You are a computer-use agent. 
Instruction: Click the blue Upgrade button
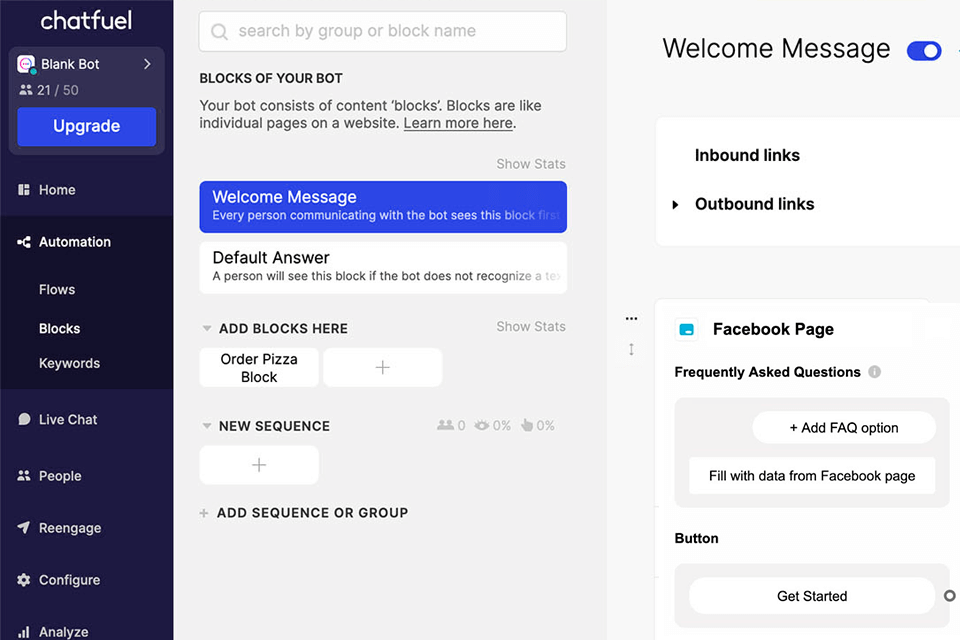point(86,127)
